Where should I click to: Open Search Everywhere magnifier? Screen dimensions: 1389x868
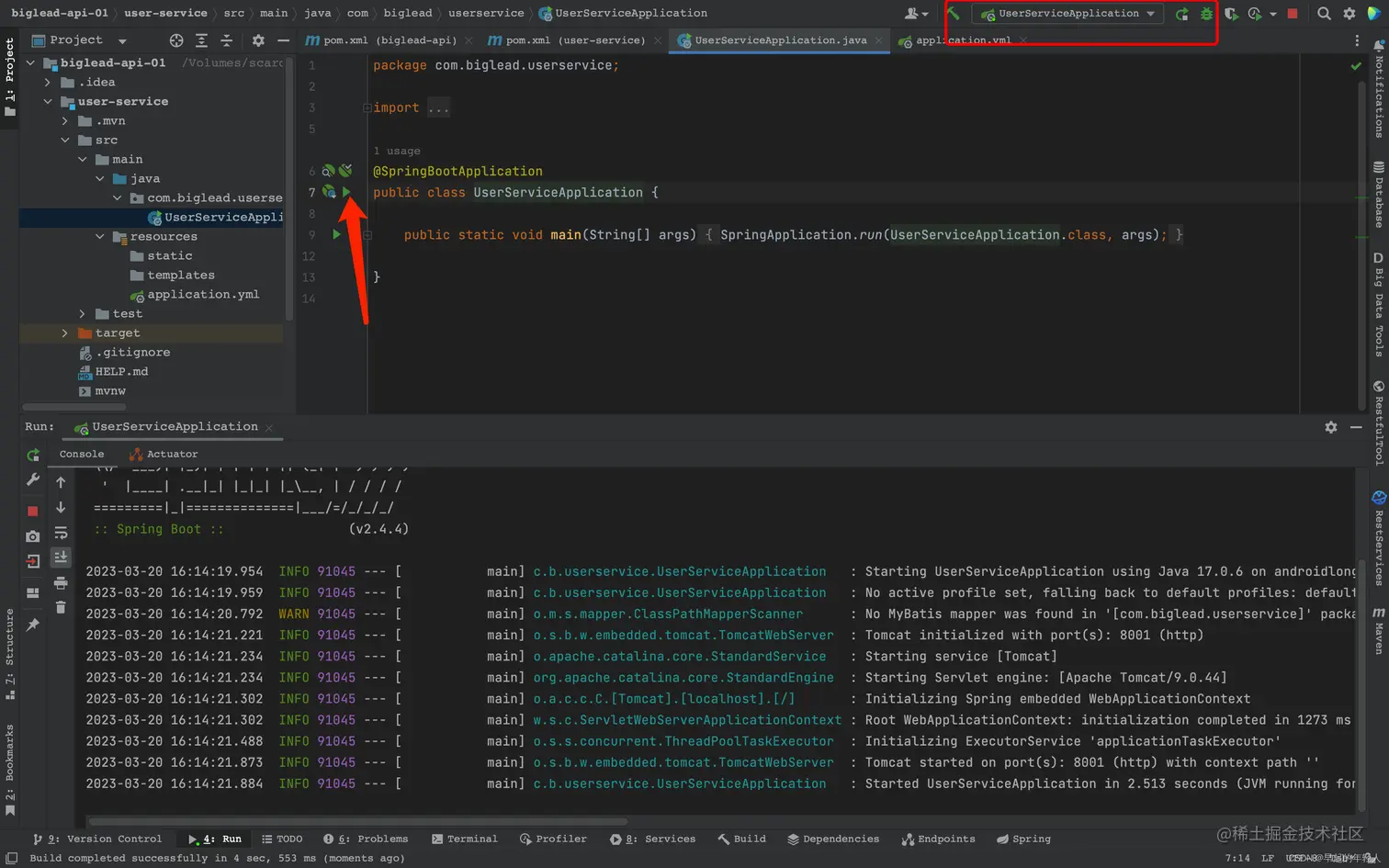coord(1324,14)
